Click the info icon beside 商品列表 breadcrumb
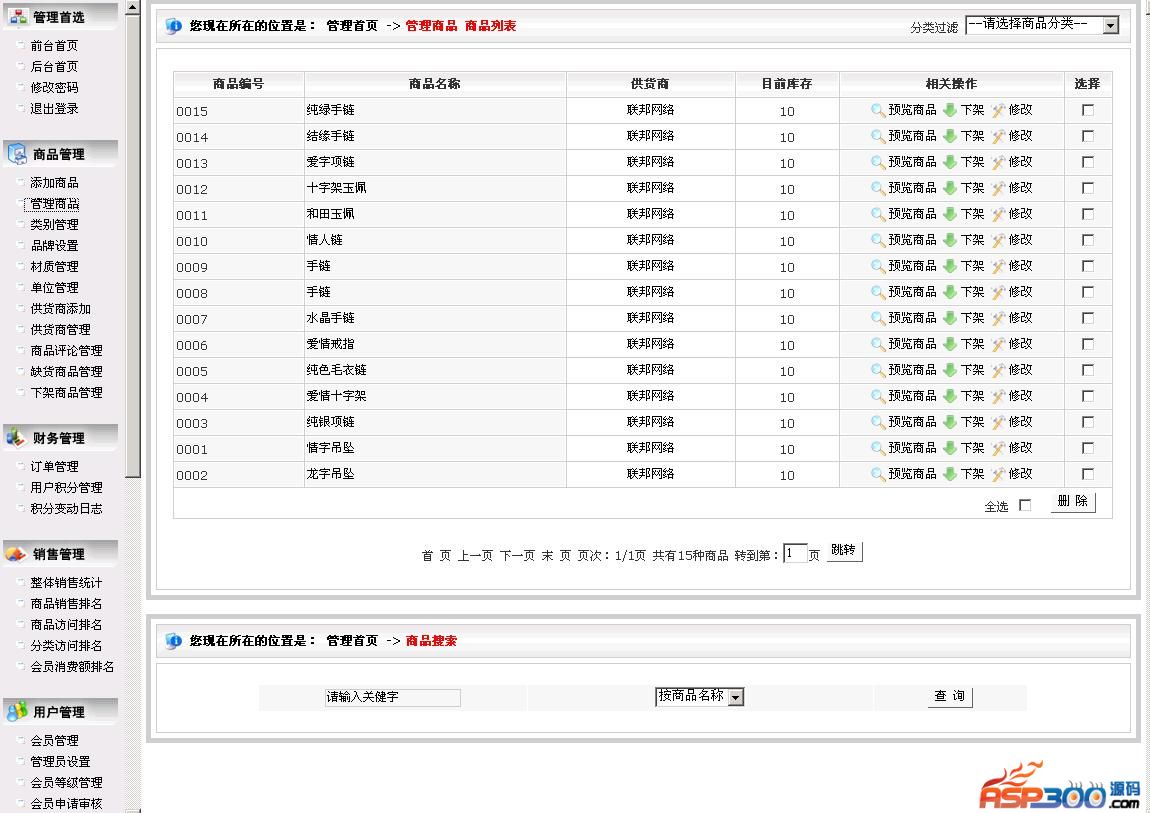 tap(173, 26)
